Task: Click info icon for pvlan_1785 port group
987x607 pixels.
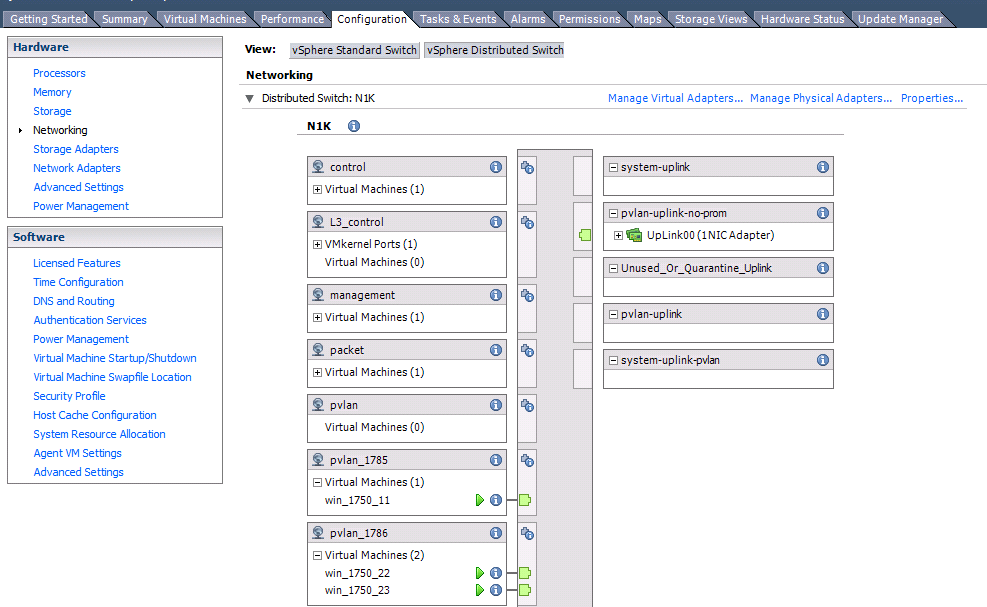Action: point(496,460)
